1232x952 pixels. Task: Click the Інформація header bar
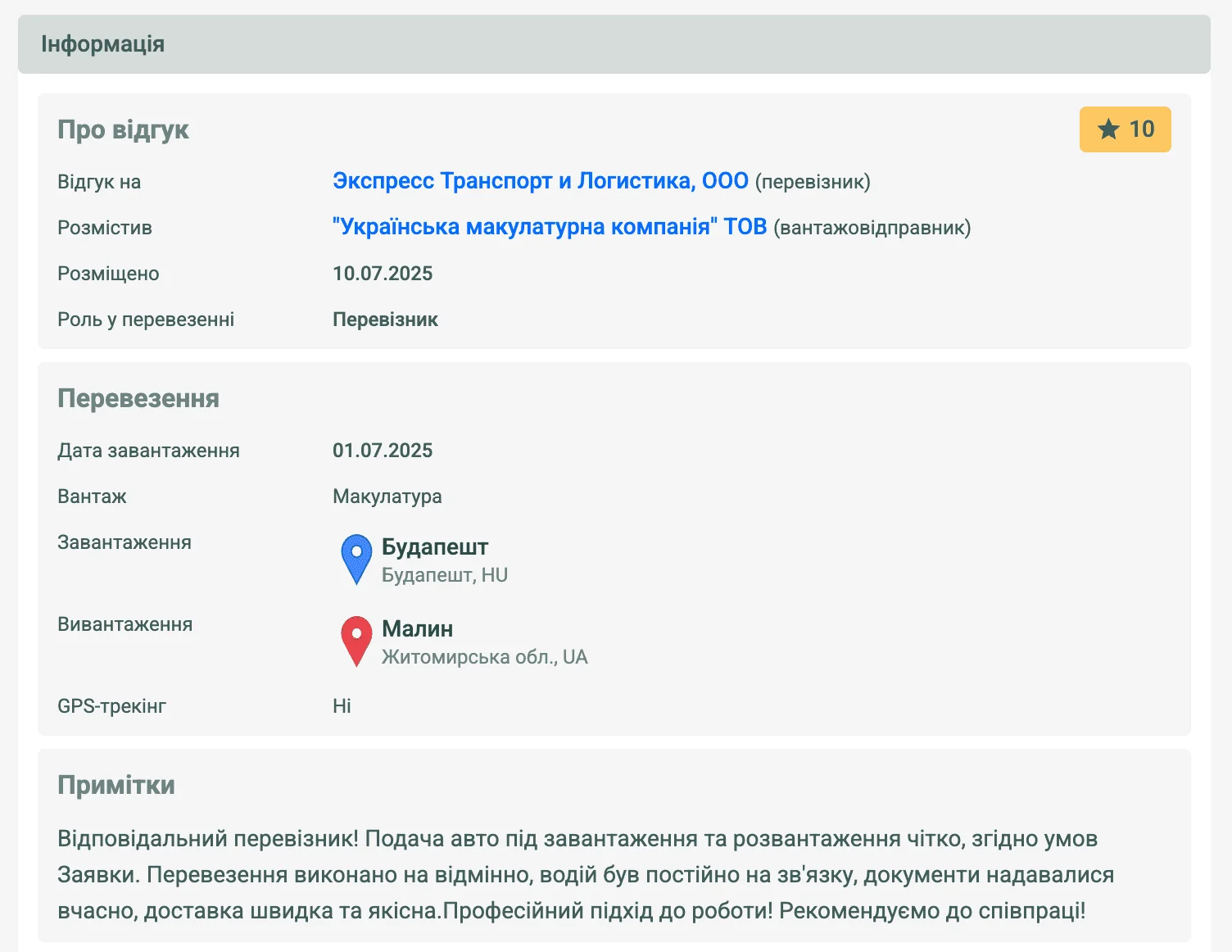(614, 44)
